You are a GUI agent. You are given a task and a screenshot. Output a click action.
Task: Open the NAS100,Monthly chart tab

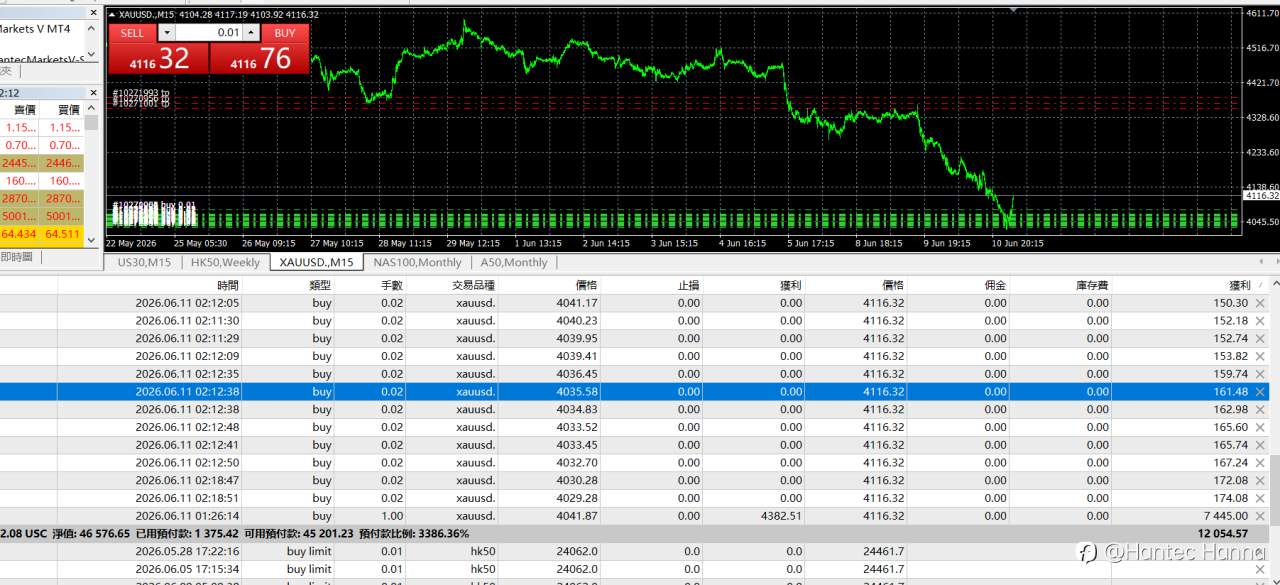click(417, 262)
